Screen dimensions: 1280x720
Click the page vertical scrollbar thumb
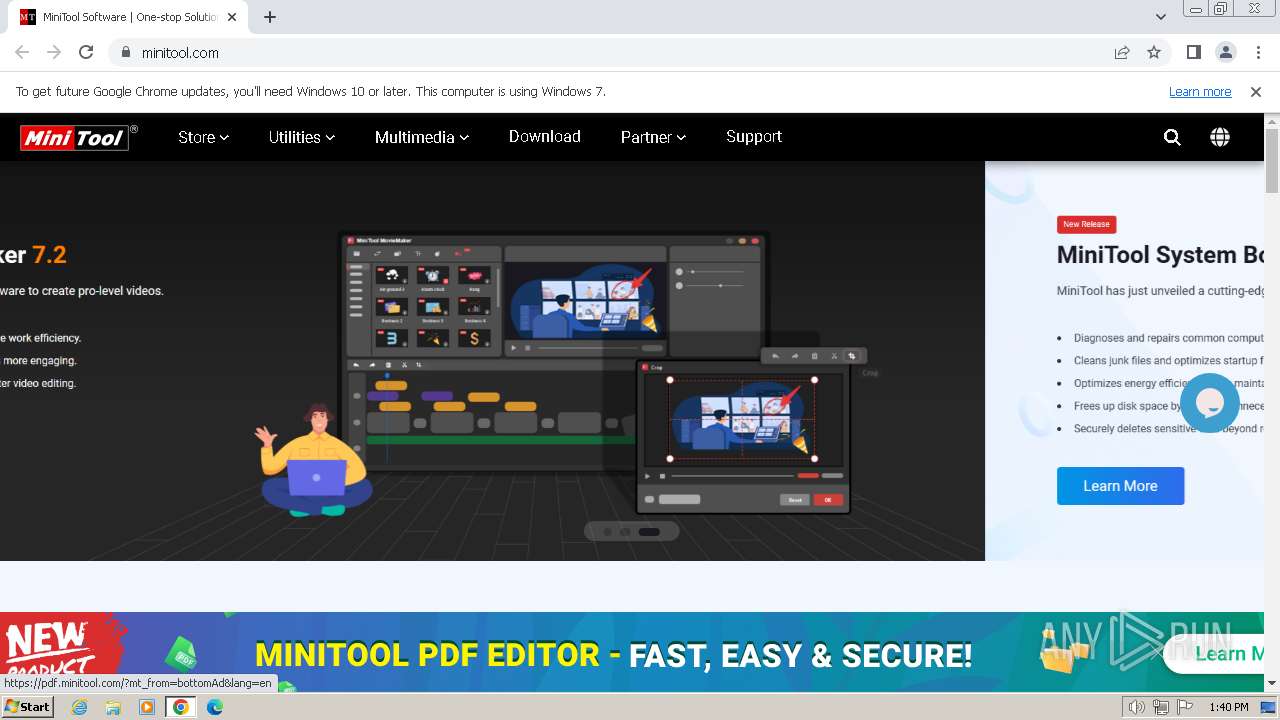point(1272,160)
